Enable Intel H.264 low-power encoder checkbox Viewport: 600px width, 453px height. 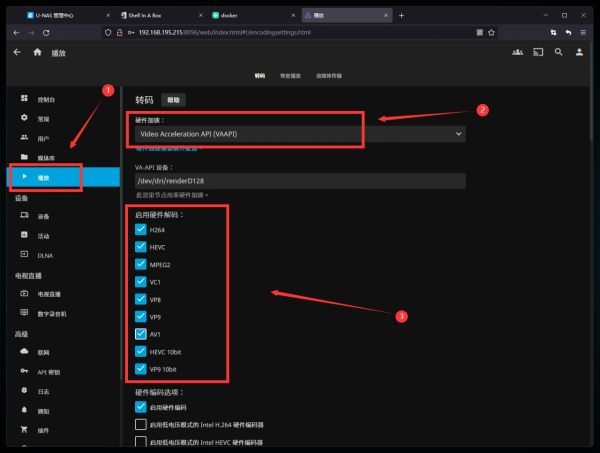(141, 425)
